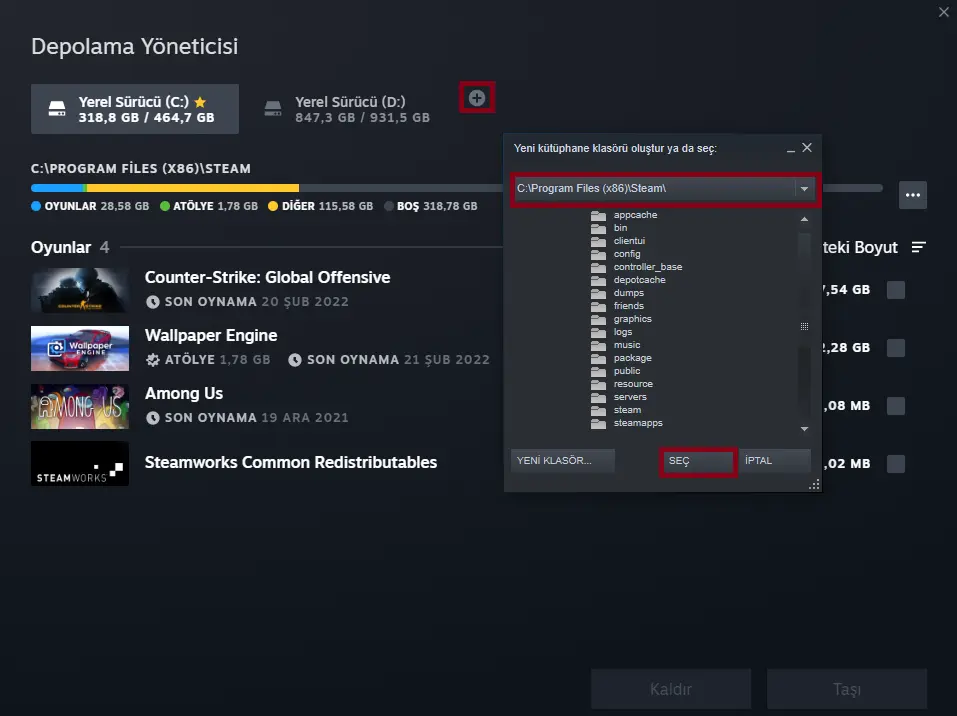Screen dimensions: 957x716
Task: Click the İPTAL button to cancel
Action: [775, 461]
